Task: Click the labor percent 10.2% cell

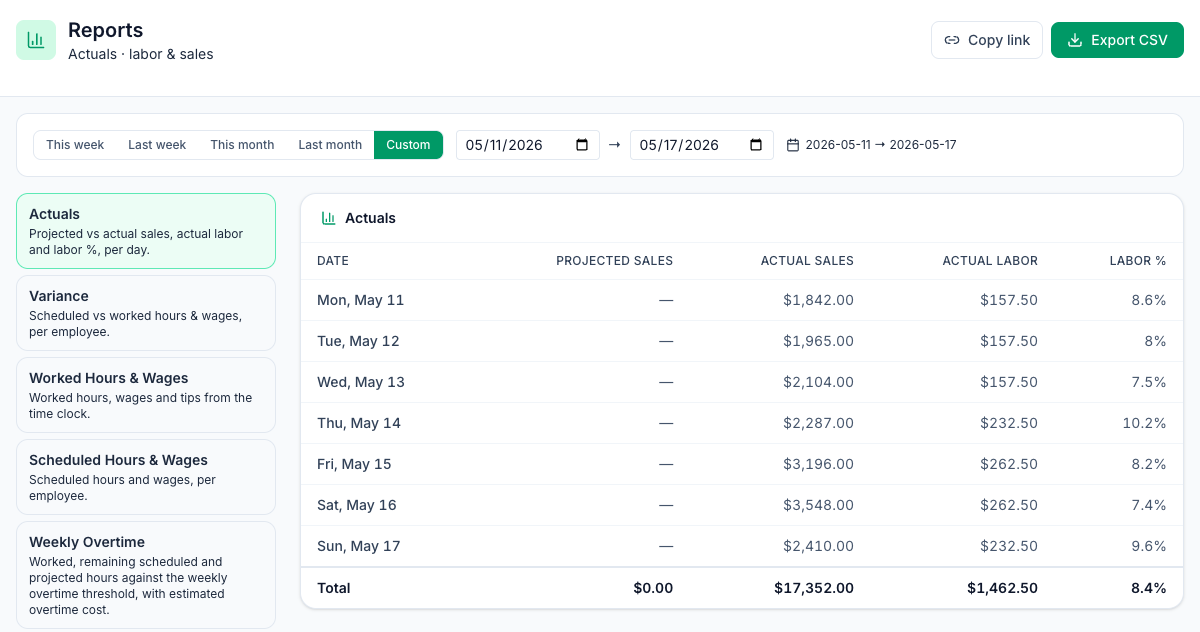Action: pyautogui.click(x=1144, y=423)
